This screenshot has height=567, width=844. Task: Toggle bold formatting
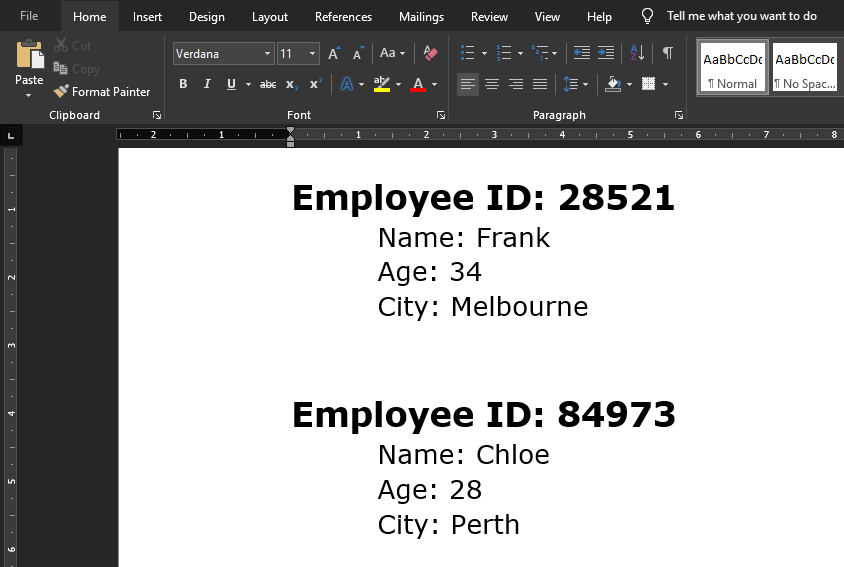[183, 84]
